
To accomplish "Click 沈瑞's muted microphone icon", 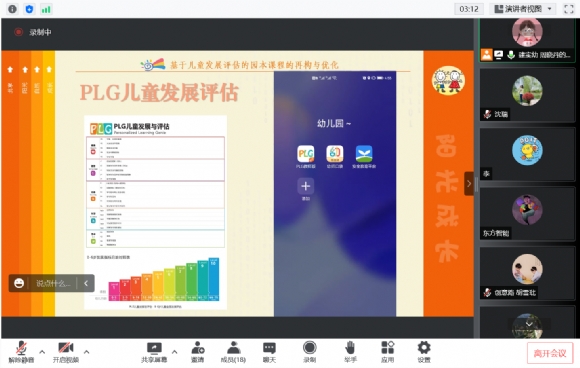I will [x=488, y=114].
